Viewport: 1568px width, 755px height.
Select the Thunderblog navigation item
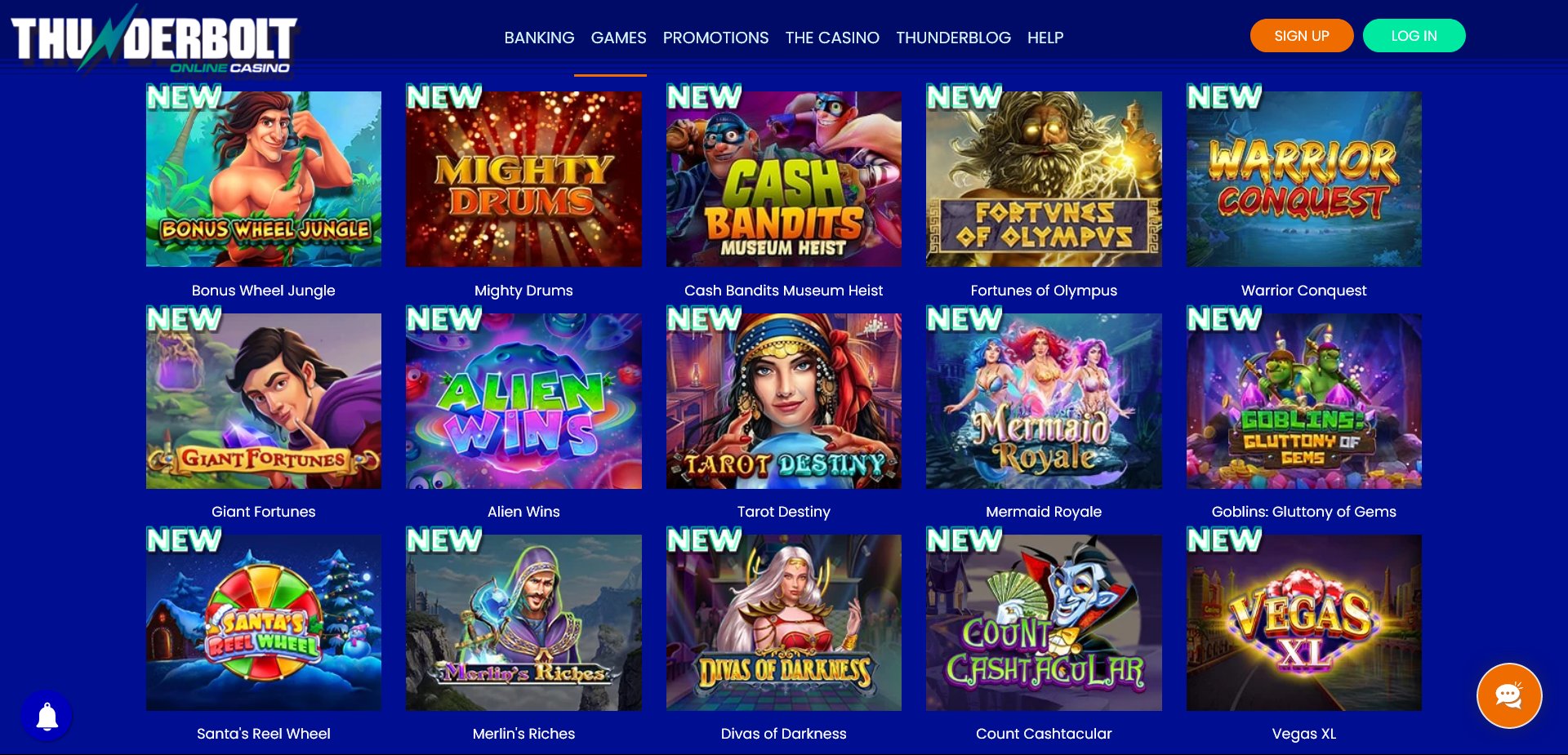tap(953, 38)
